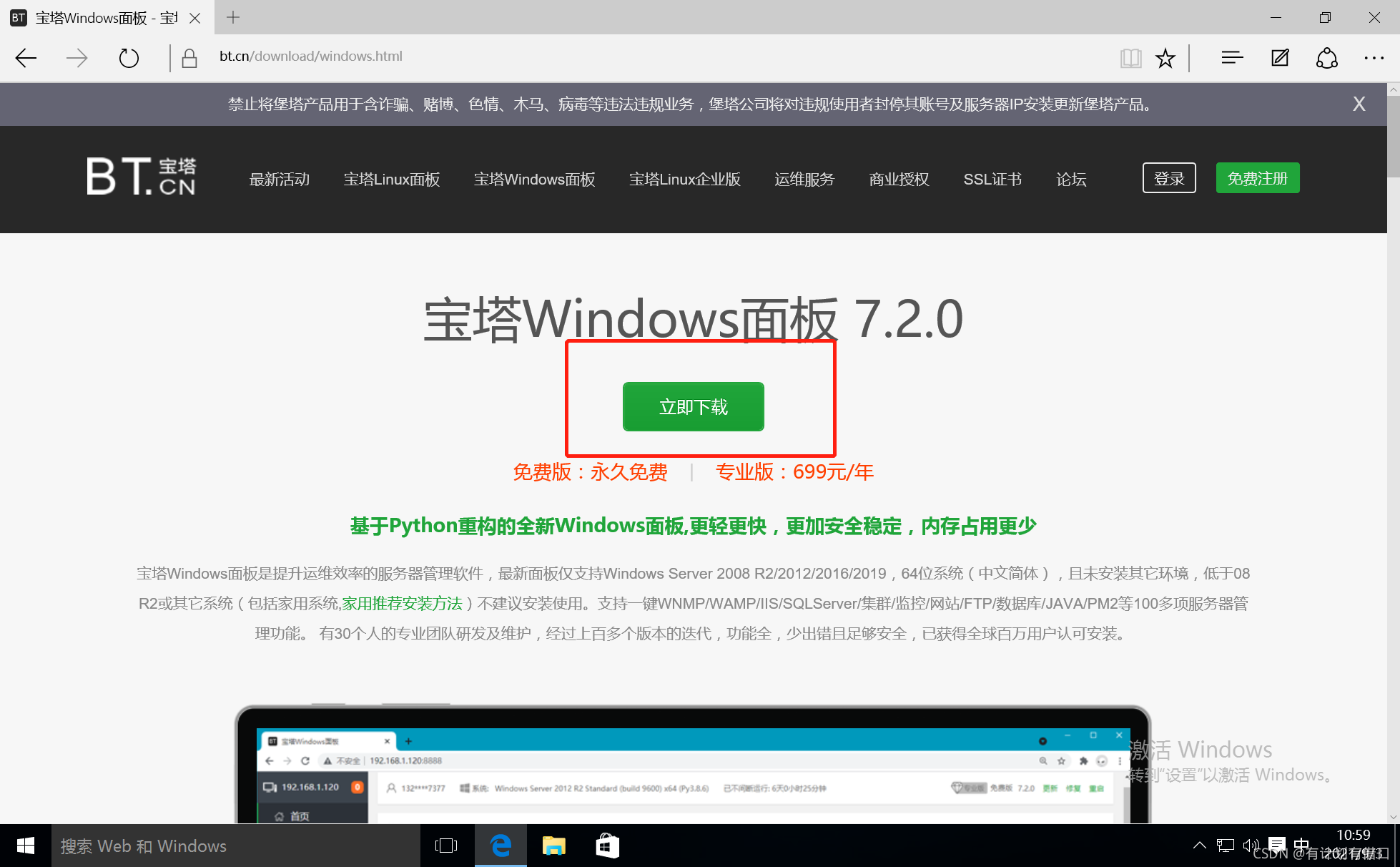Go back using the browser back arrow
The height and width of the screenshot is (867, 1400).
[x=26, y=58]
